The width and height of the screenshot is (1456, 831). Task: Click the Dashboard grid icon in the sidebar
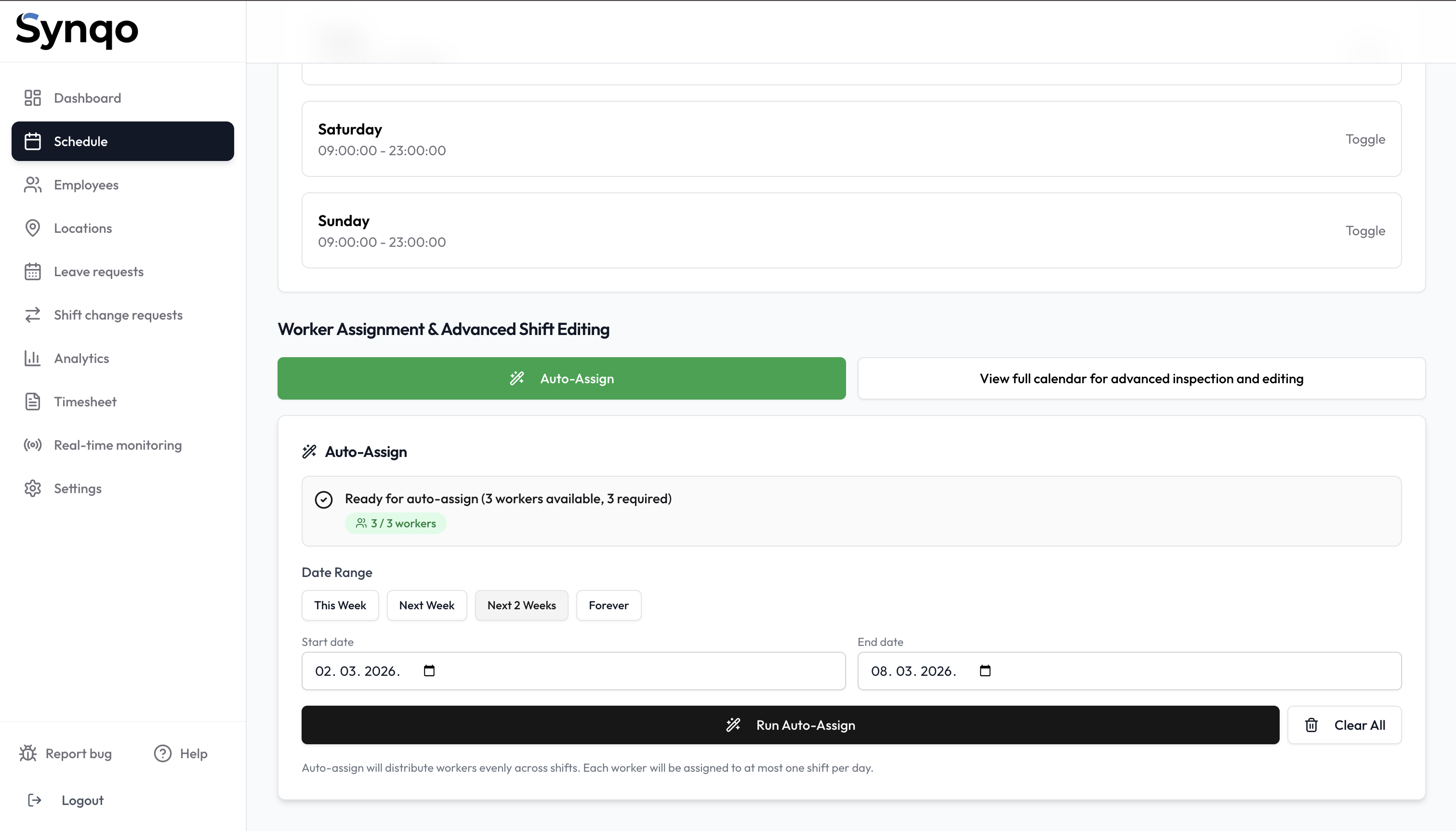coord(32,97)
